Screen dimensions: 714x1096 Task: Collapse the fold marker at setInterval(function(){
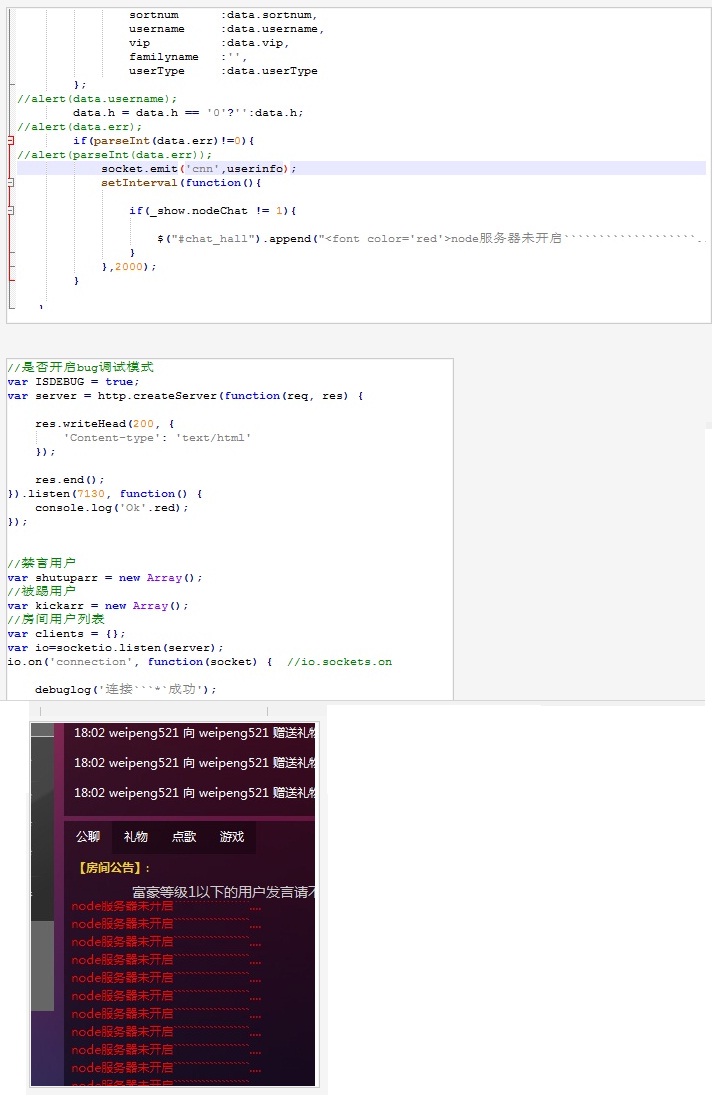(10, 182)
